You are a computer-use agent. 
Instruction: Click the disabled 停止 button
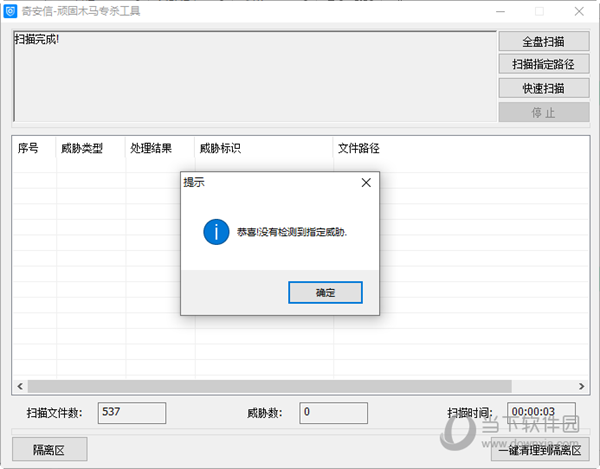544,112
